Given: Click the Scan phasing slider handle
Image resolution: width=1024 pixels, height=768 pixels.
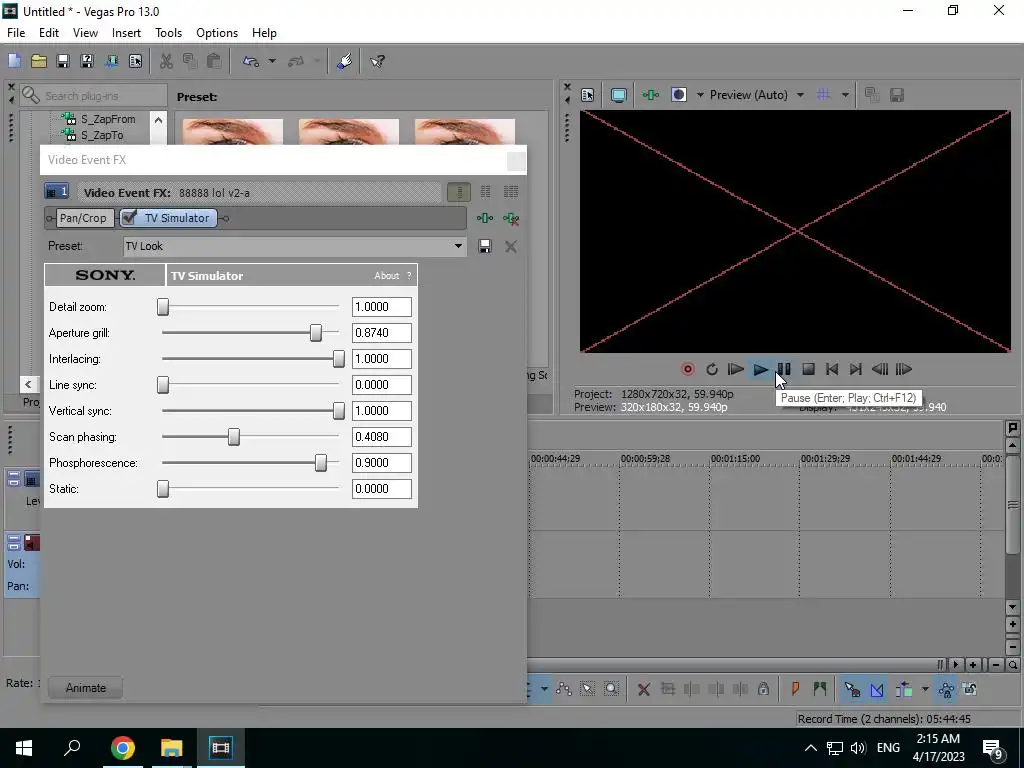Looking at the screenshot, I should click(234, 437).
